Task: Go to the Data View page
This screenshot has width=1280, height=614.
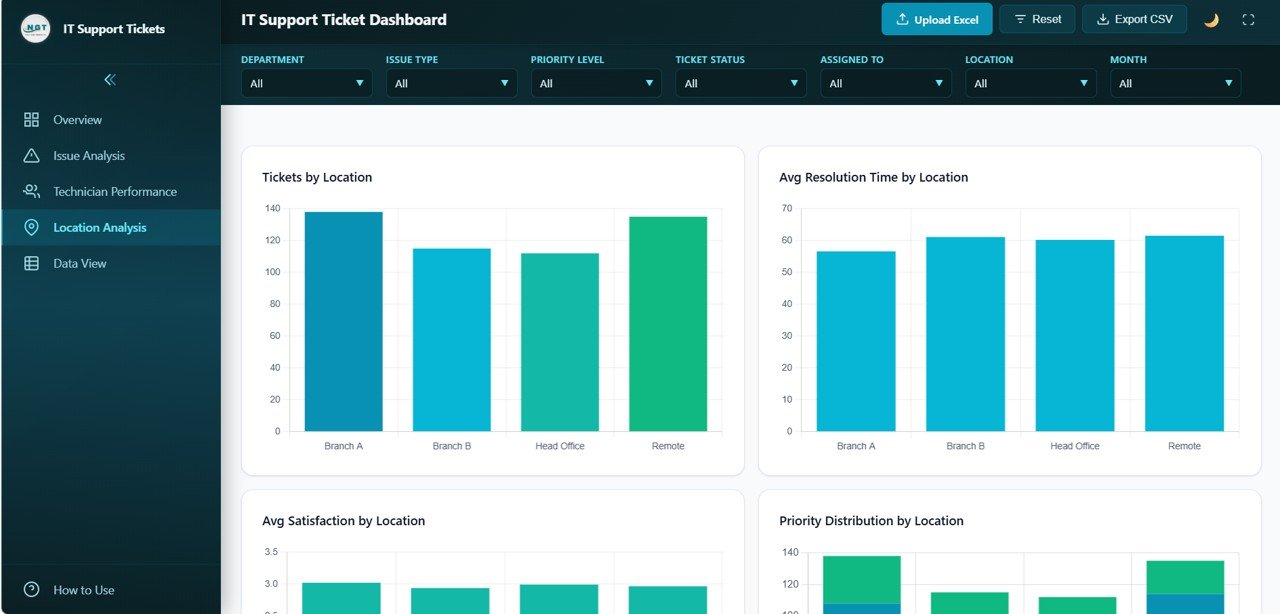Action: point(80,264)
